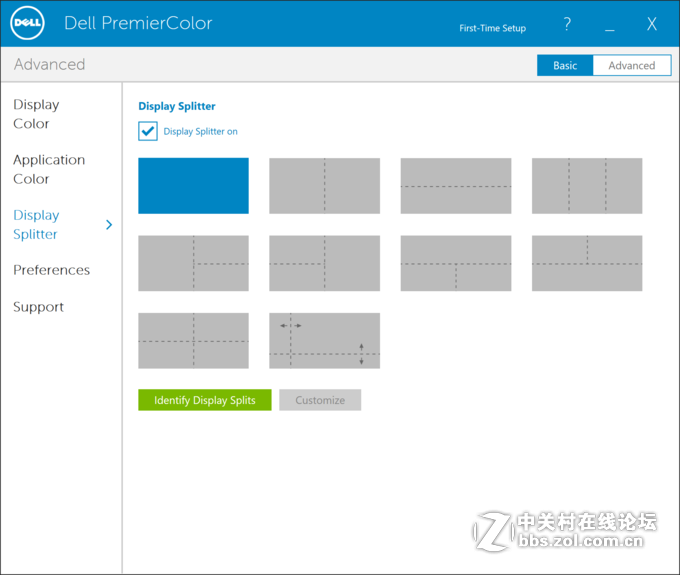Choose the adjustable custom split layout with arrows

pyautogui.click(x=324, y=341)
